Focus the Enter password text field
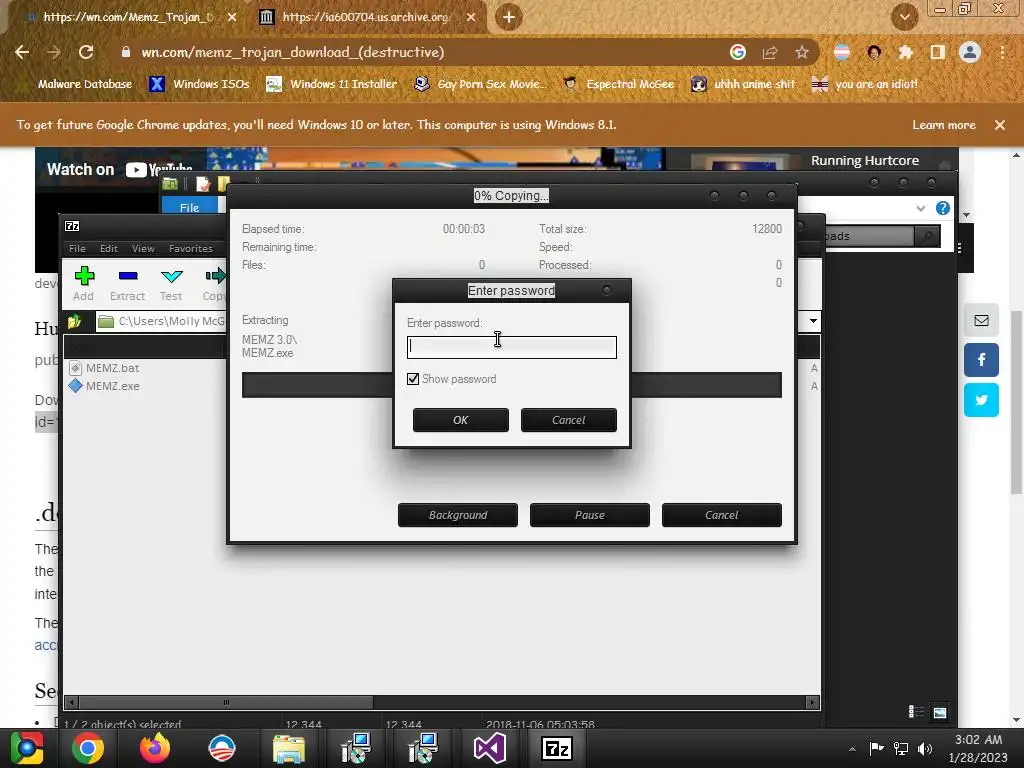The width and height of the screenshot is (1024, 768). 511,347
